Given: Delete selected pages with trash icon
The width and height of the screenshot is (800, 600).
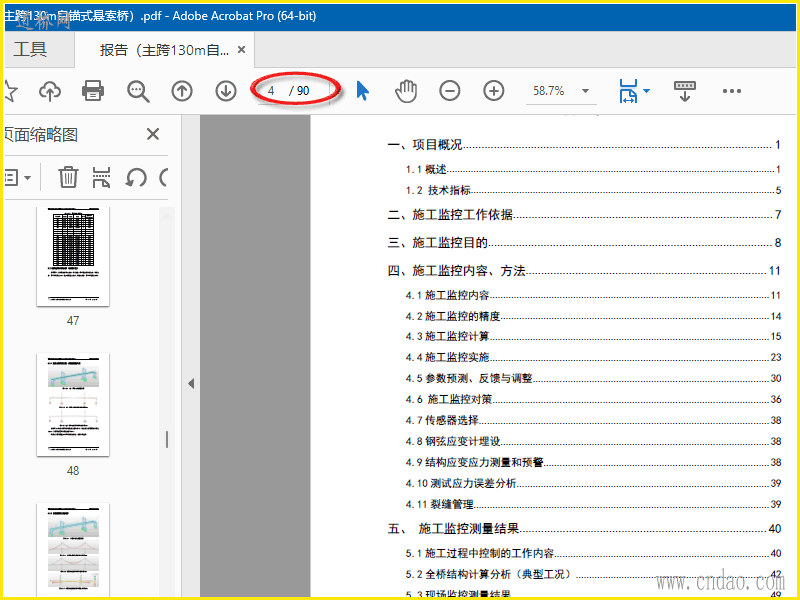Looking at the screenshot, I should point(68,177).
